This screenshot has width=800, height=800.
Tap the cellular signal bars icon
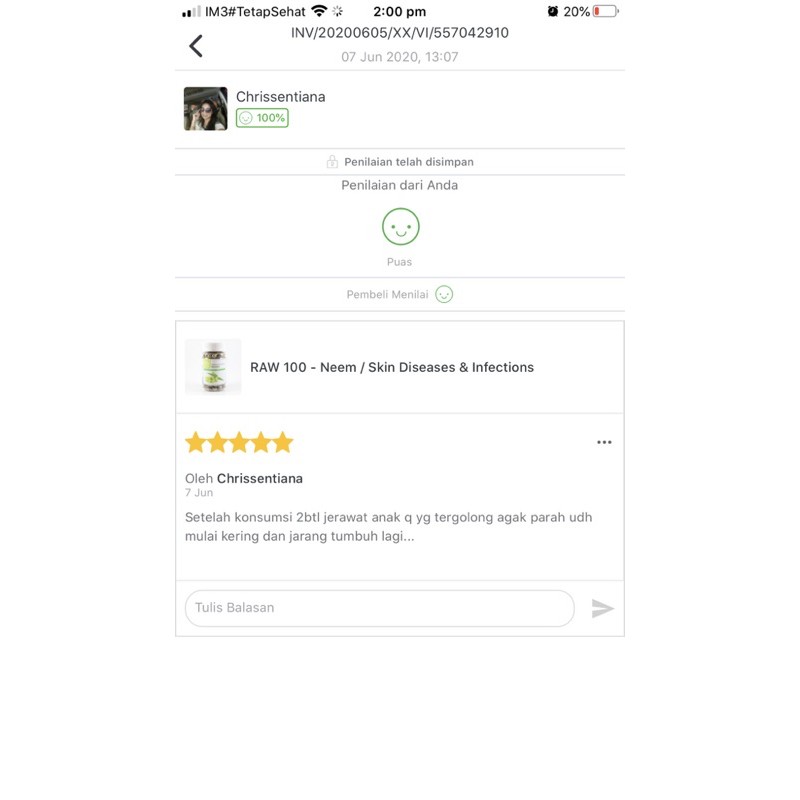tap(191, 12)
